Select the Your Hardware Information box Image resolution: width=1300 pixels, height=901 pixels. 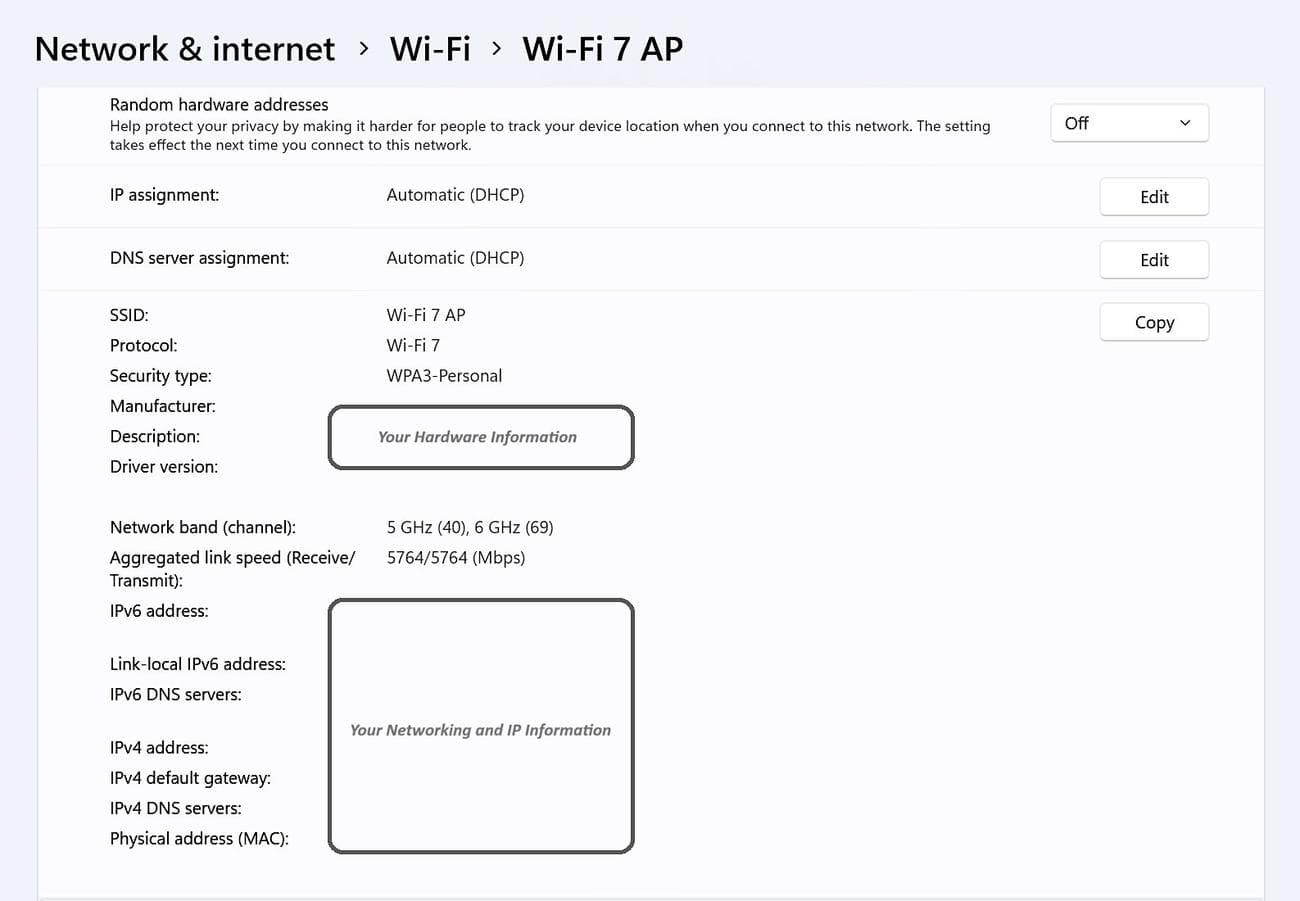pos(480,437)
